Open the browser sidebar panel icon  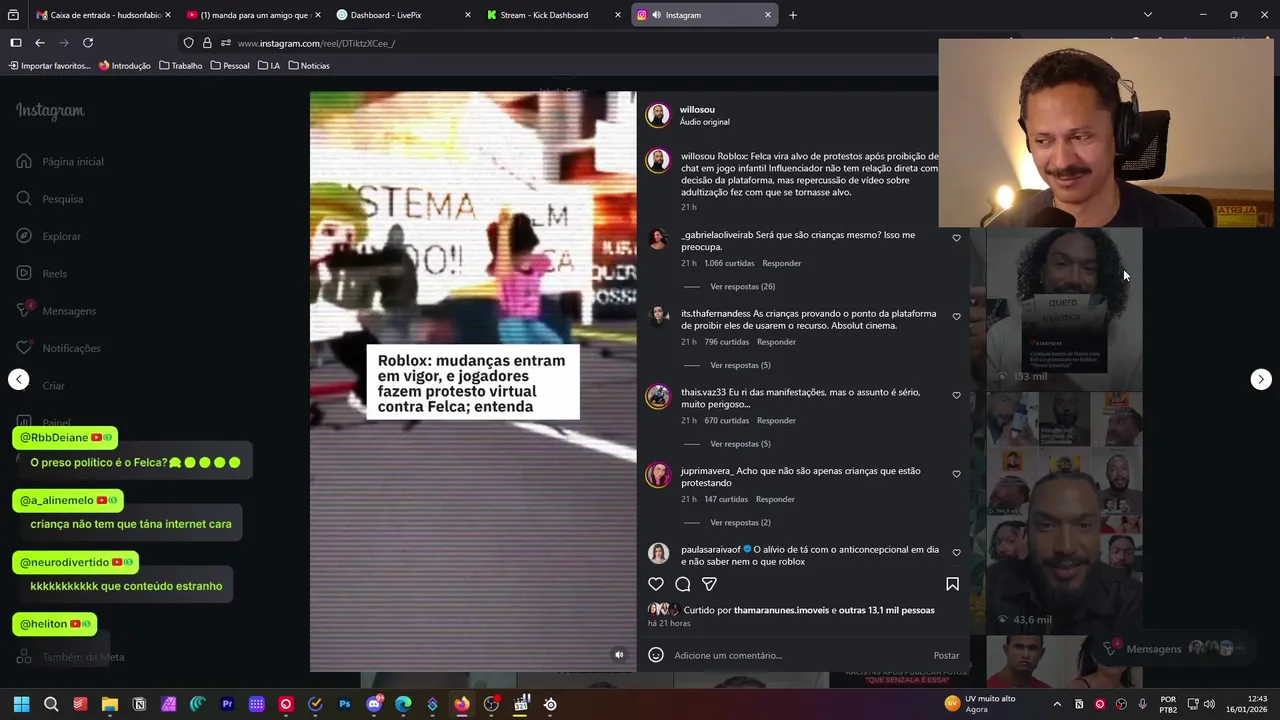[16, 43]
